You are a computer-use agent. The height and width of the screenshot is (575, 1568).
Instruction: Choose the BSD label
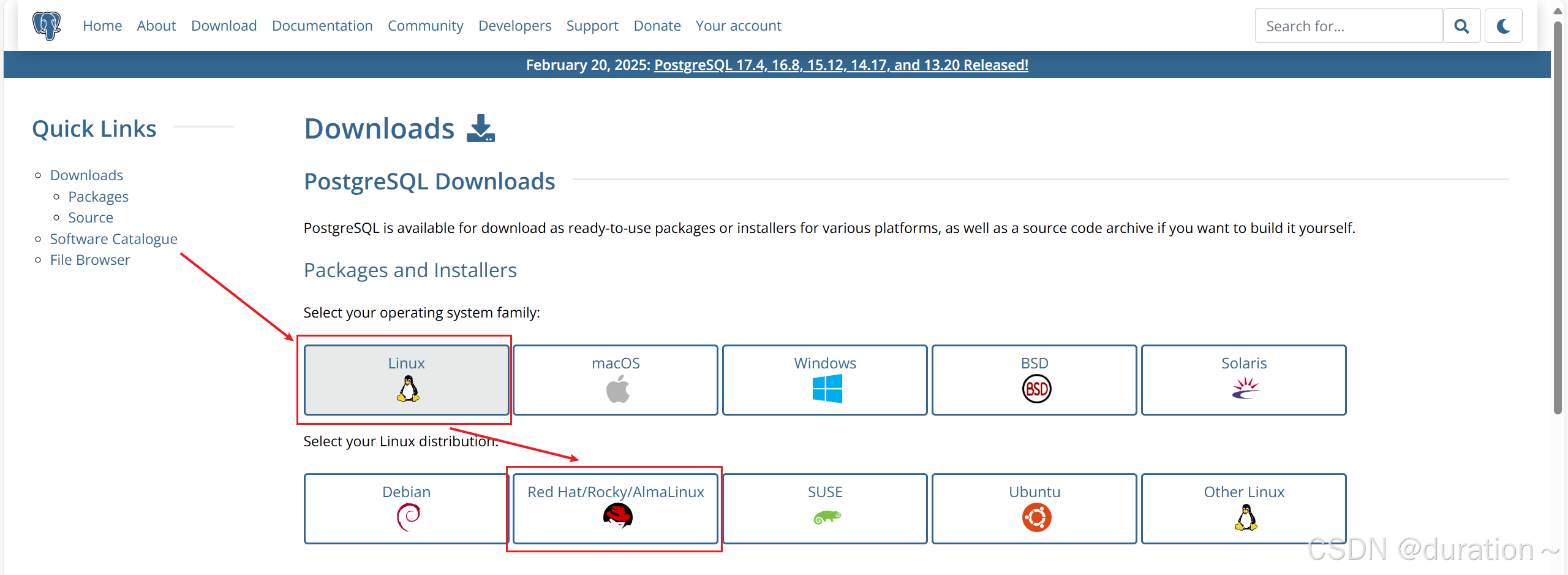[1035, 363]
